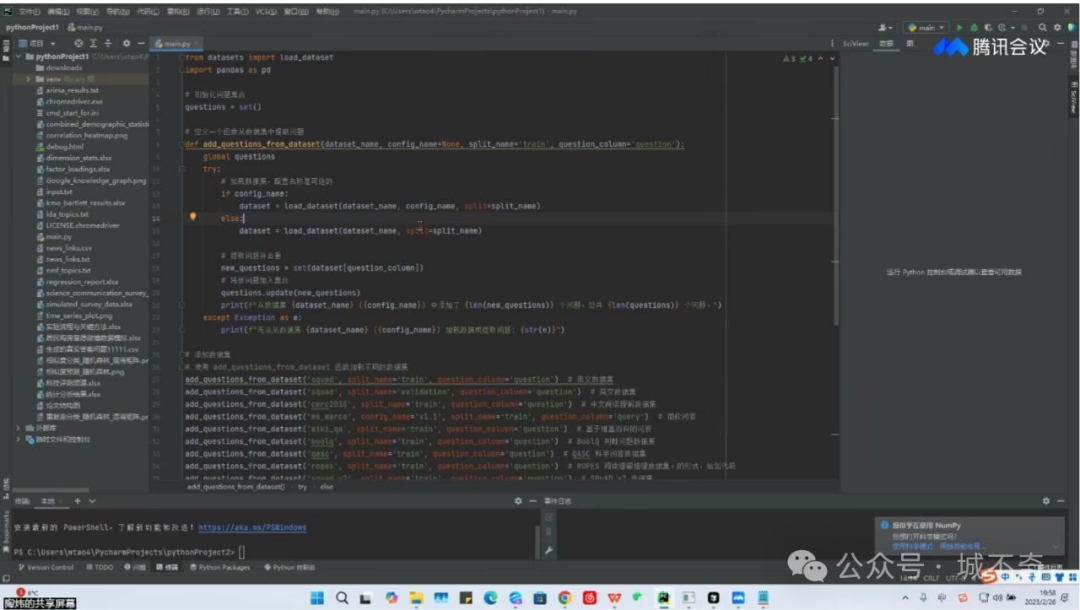Open the File menu
The image size is (1080, 610).
[29, 11]
